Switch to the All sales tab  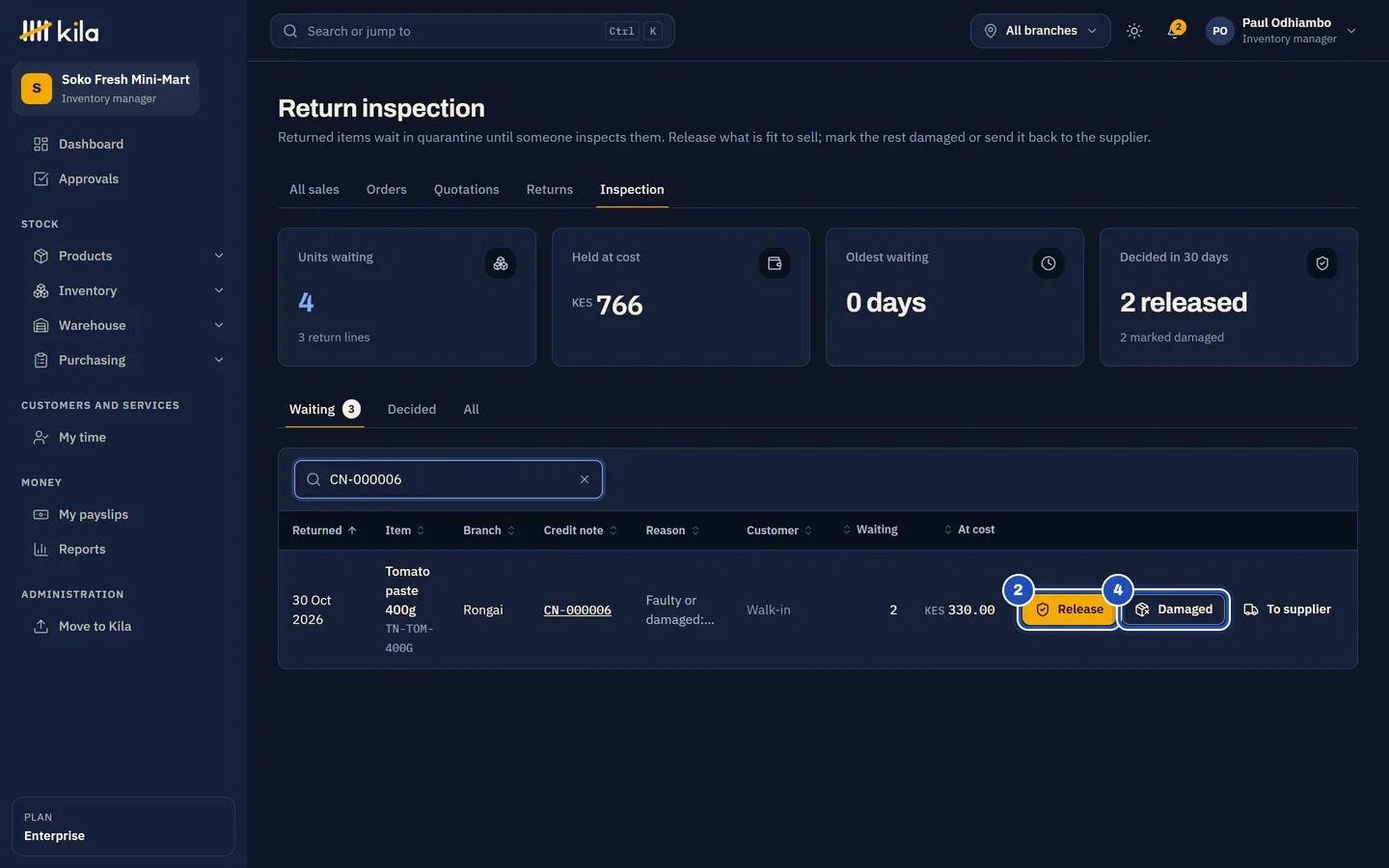(314, 189)
